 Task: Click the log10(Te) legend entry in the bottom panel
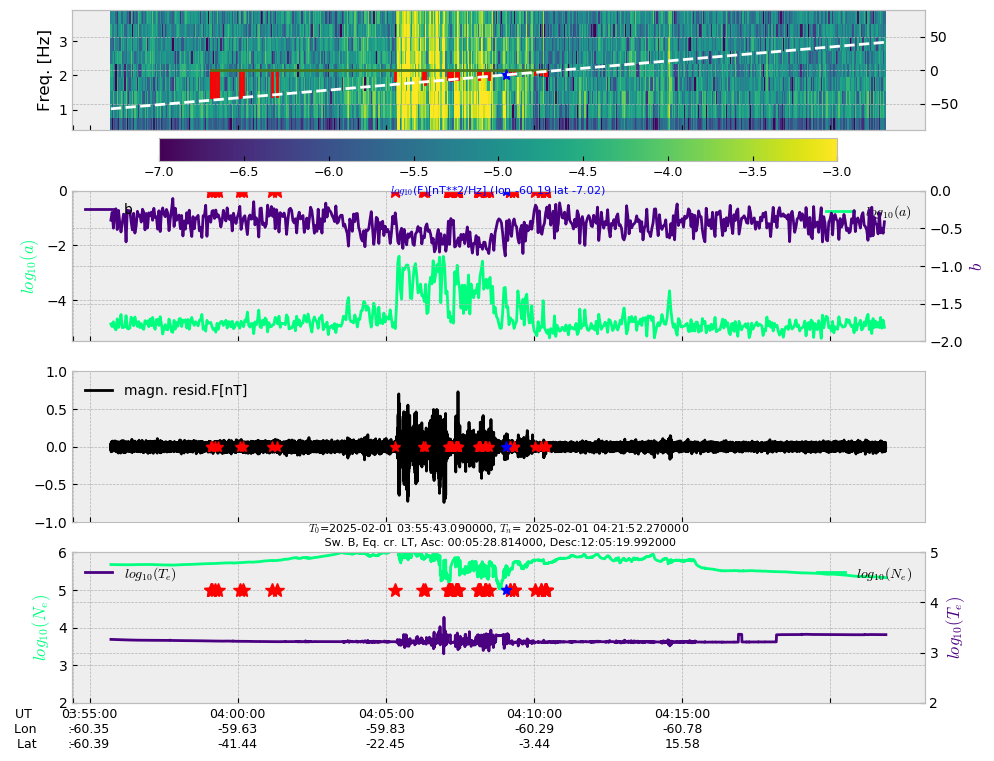(x=131, y=574)
